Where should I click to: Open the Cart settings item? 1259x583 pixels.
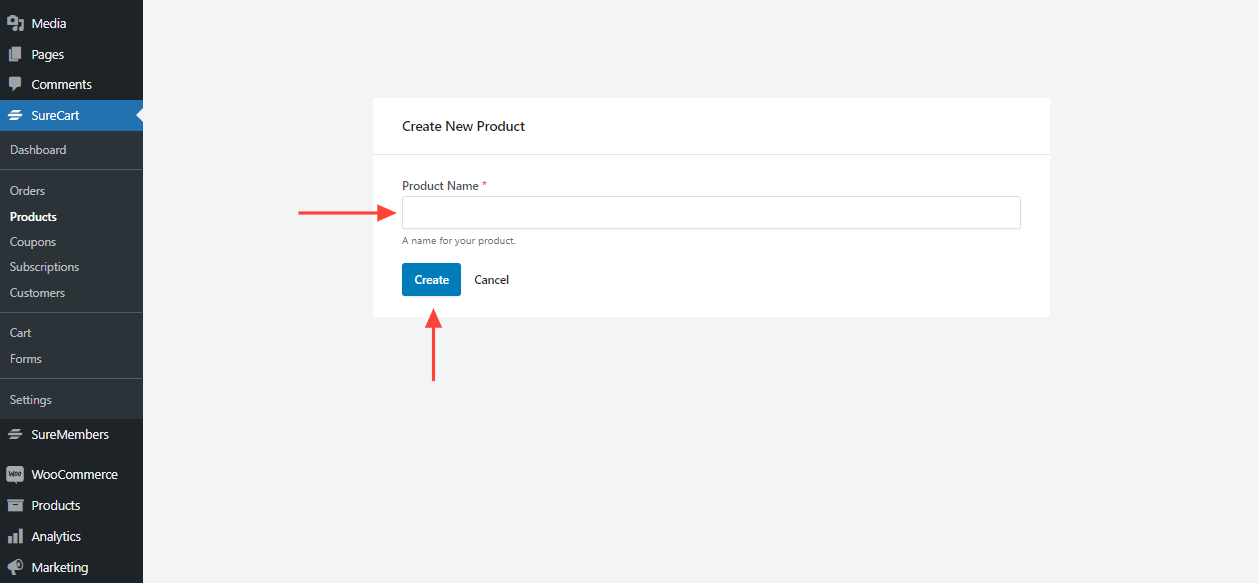coord(21,333)
